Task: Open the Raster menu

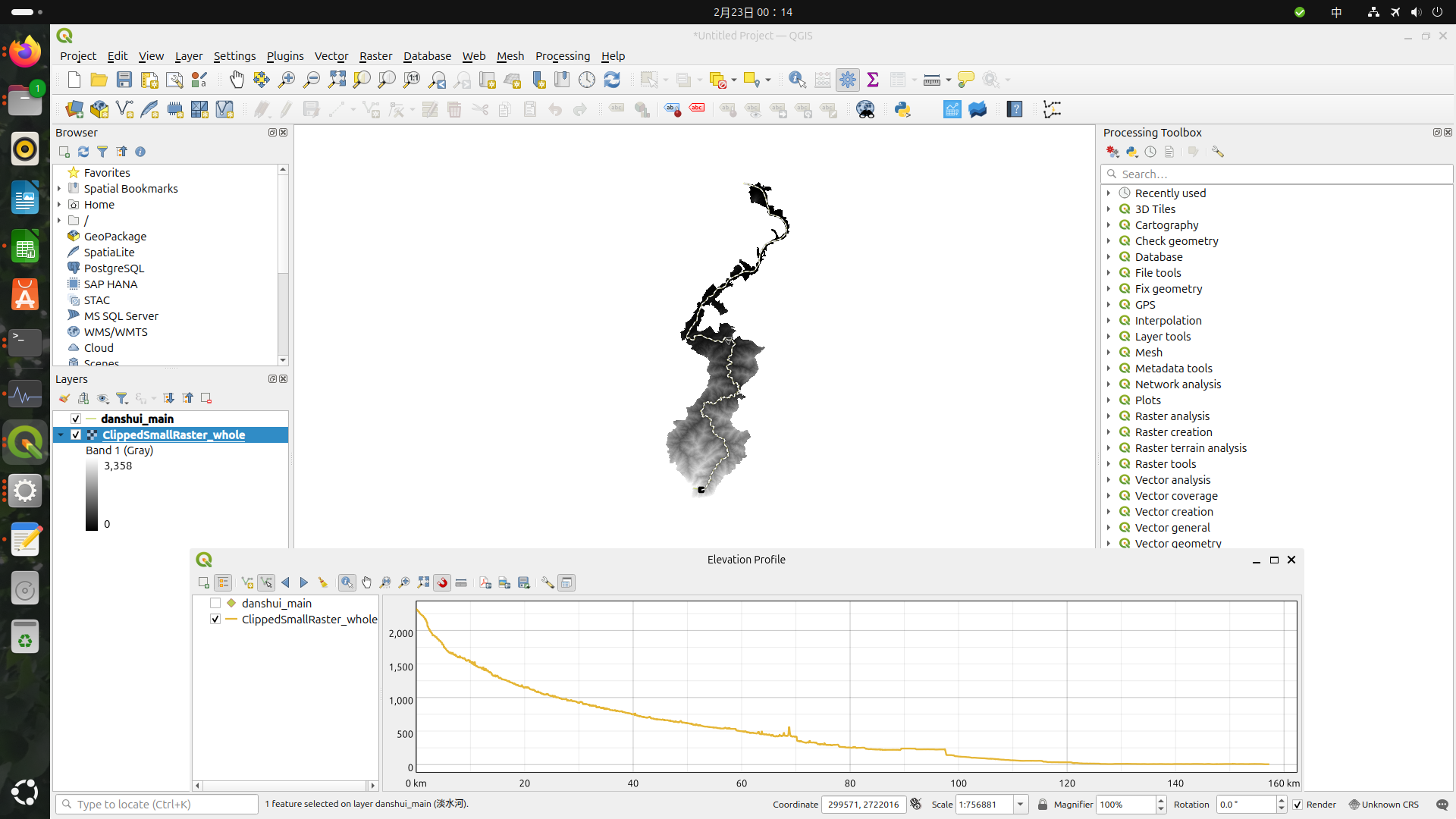Action: tap(375, 56)
